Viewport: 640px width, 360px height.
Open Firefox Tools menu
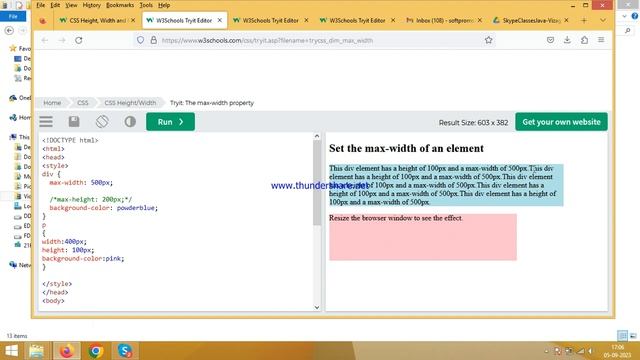[146, 5]
